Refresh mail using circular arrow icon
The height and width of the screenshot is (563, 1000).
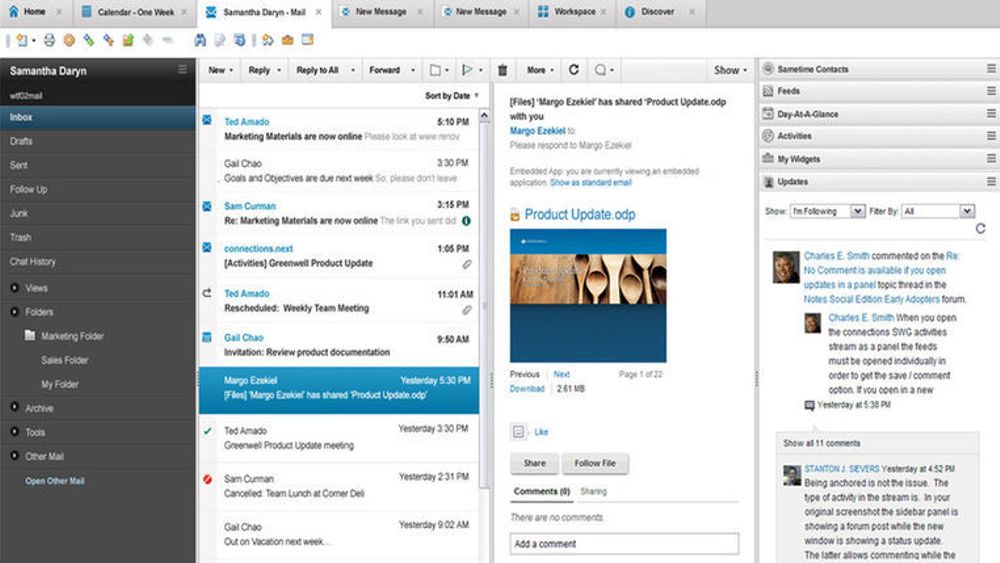(574, 69)
